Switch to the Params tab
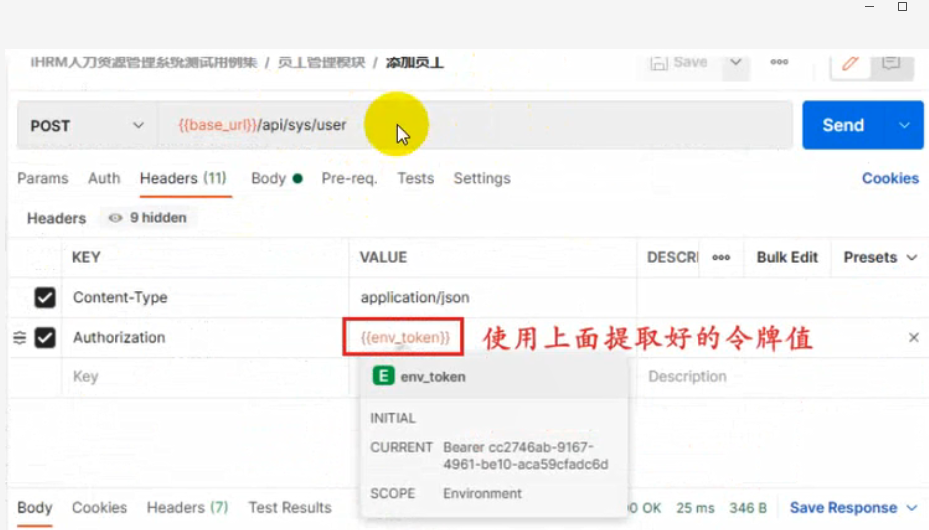Viewport: 929px width, 530px height. point(43,178)
